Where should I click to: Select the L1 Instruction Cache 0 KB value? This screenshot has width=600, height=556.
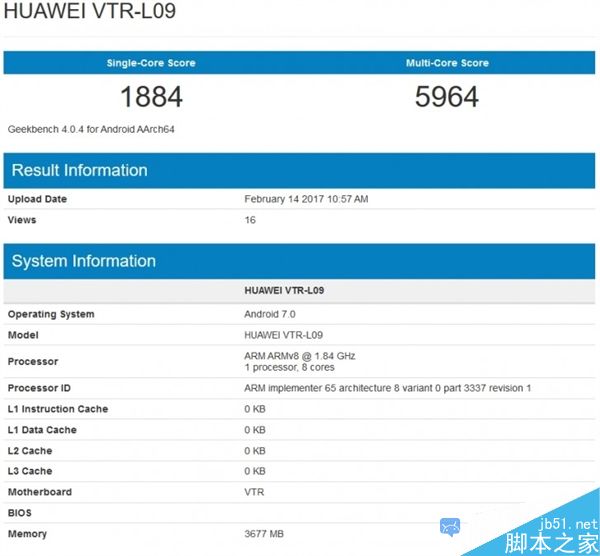coord(255,409)
